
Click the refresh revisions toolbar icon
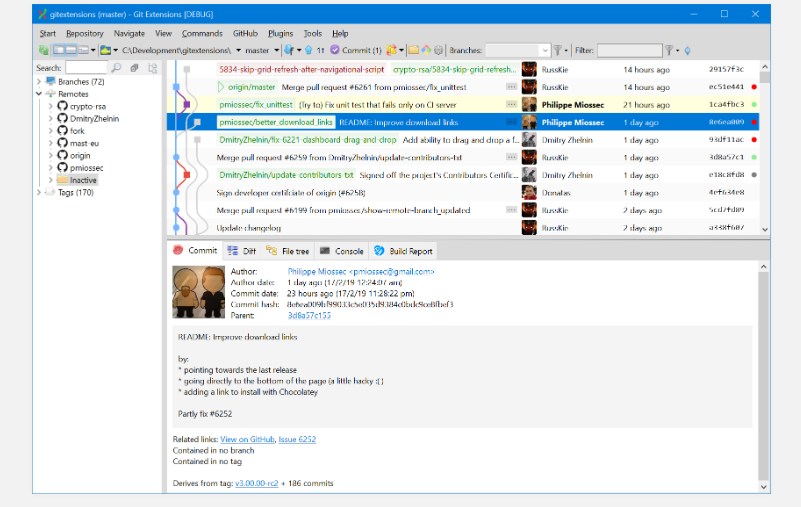[44, 50]
